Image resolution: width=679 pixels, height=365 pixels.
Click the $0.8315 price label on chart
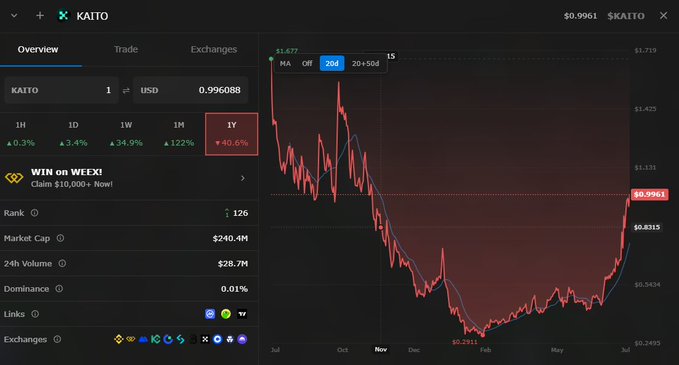tap(647, 227)
